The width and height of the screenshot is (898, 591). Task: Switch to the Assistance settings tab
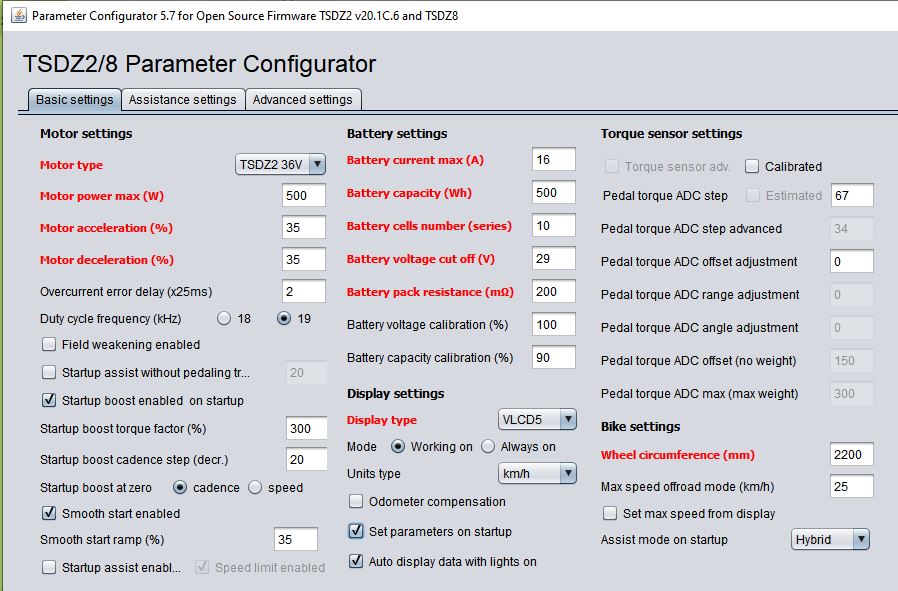182,100
